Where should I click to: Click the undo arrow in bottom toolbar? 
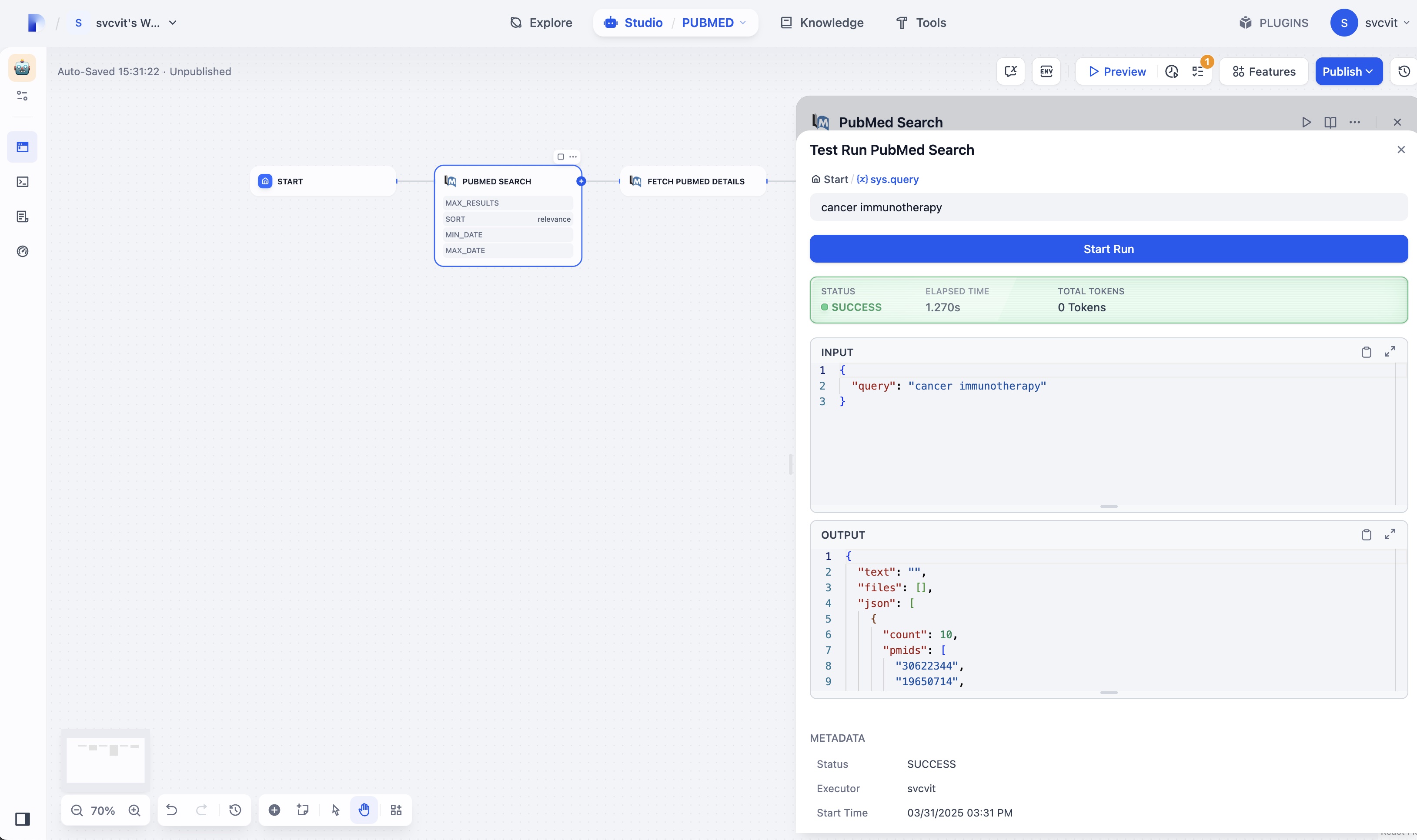tap(171, 810)
